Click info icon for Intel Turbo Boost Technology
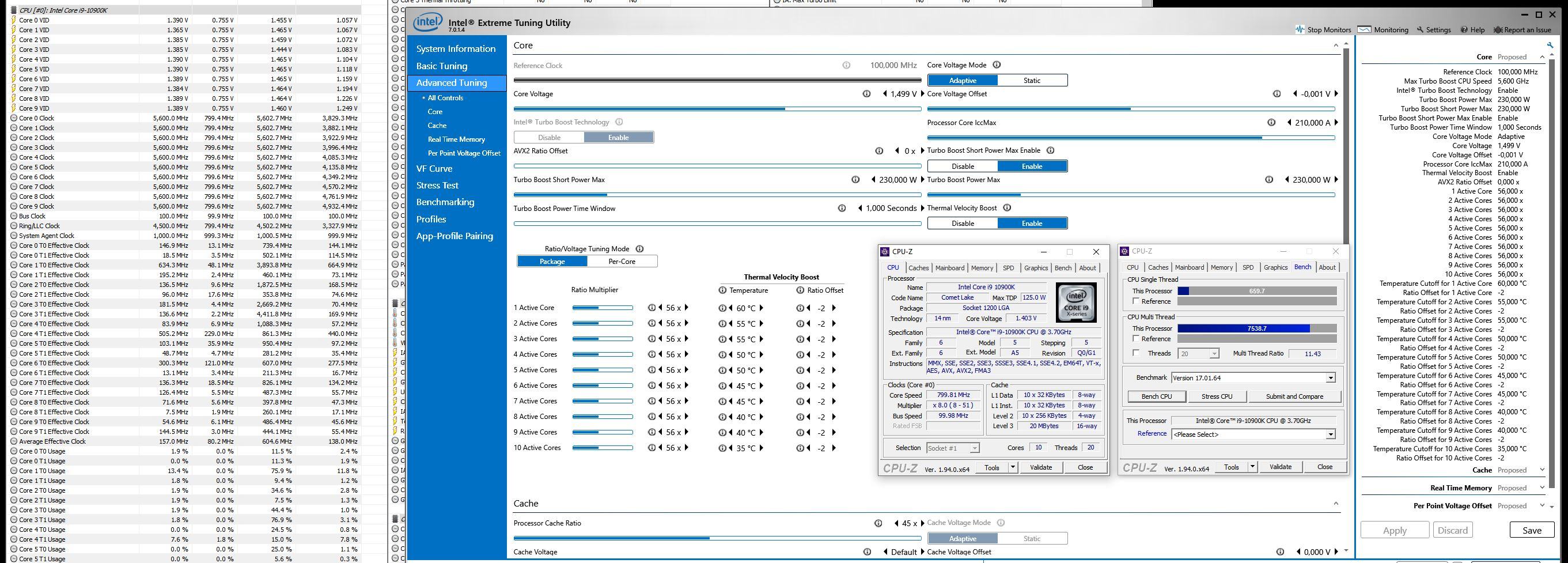This screenshot has height=563, width=1568. (x=619, y=122)
